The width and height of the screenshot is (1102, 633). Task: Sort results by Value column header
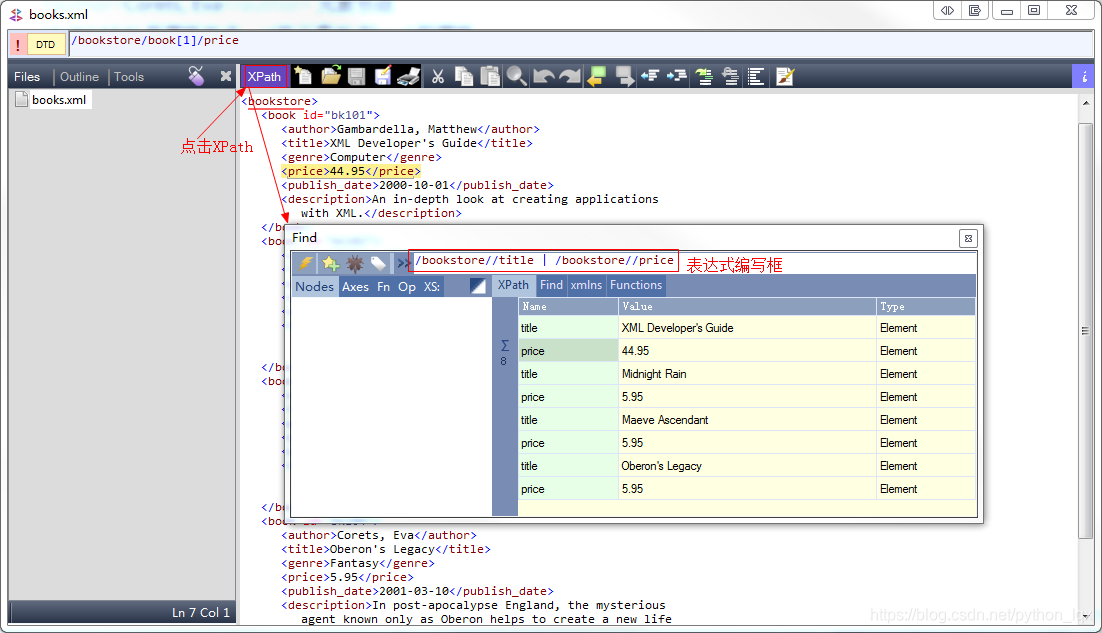point(748,306)
